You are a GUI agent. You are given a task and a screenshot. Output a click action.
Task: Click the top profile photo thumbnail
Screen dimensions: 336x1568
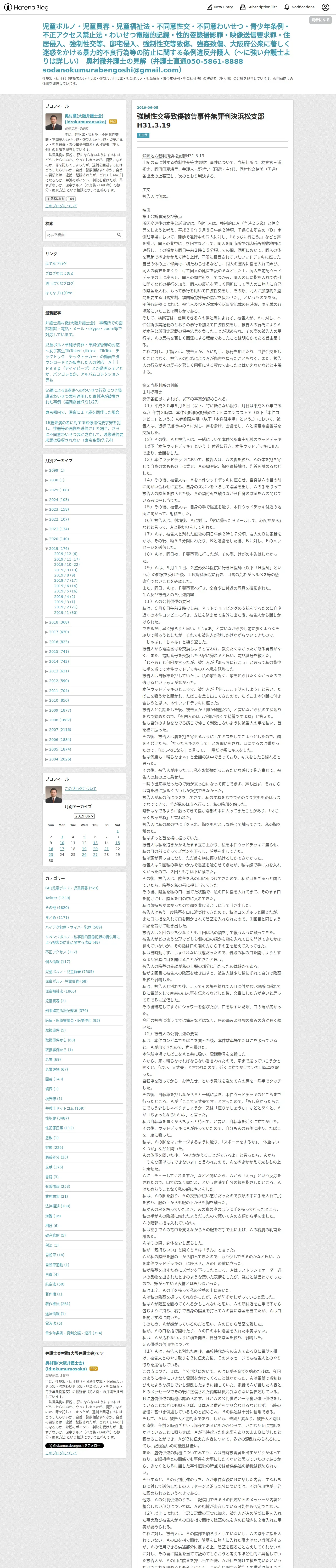coord(53,122)
